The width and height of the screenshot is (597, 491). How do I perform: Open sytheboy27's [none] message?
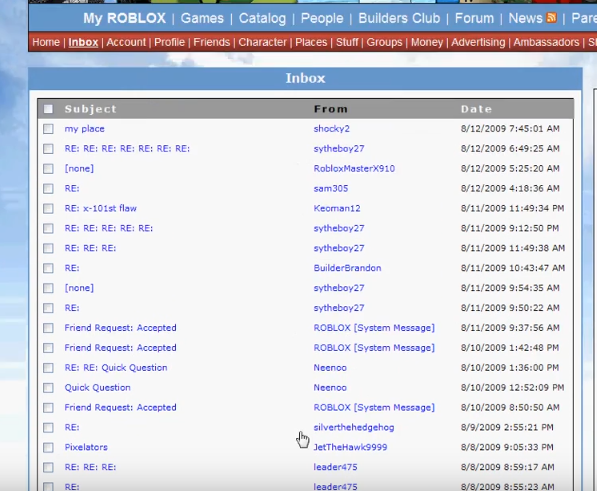coord(79,288)
